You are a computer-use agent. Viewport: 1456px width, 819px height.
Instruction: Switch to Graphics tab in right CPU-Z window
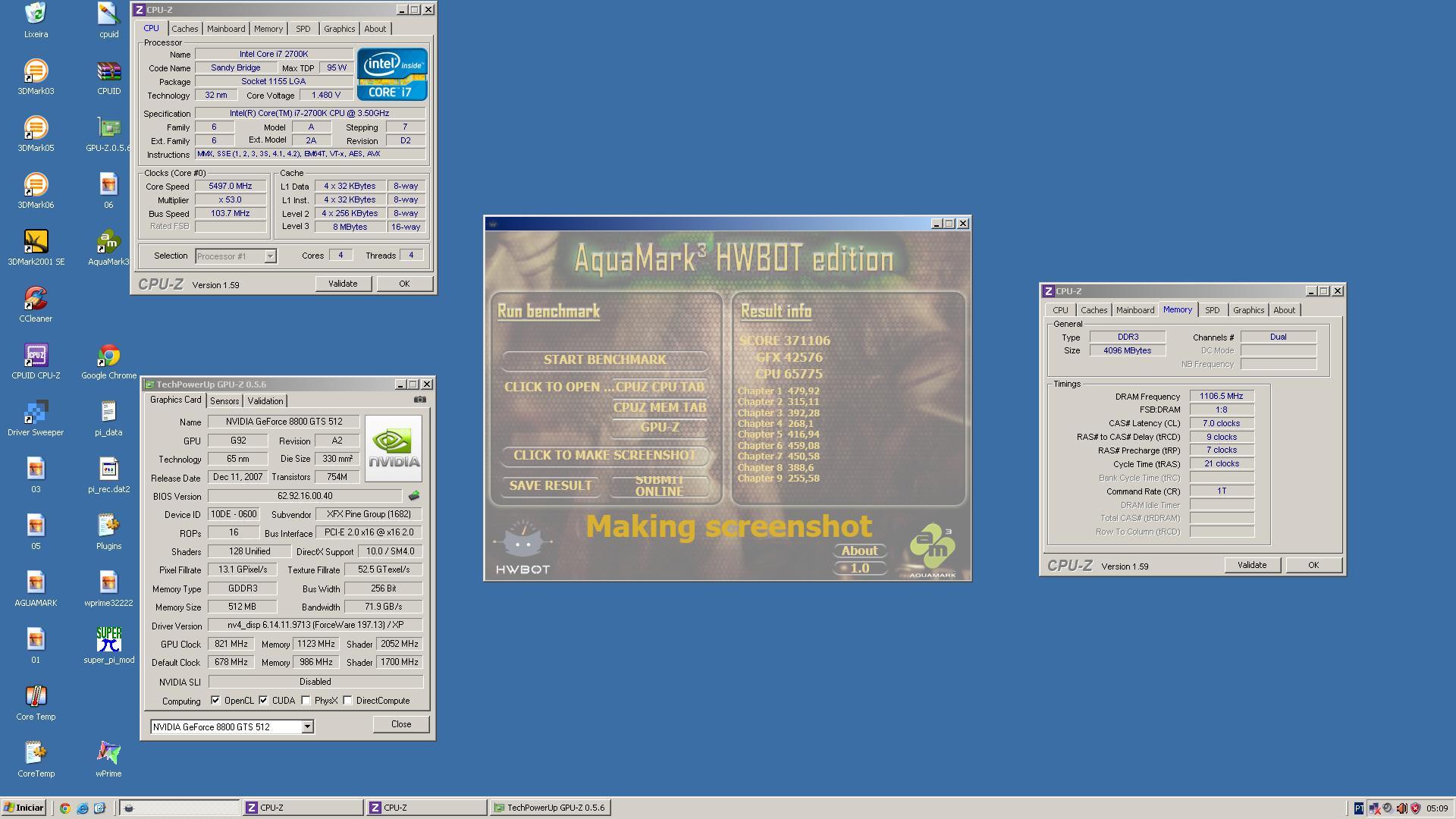tap(1248, 310)
